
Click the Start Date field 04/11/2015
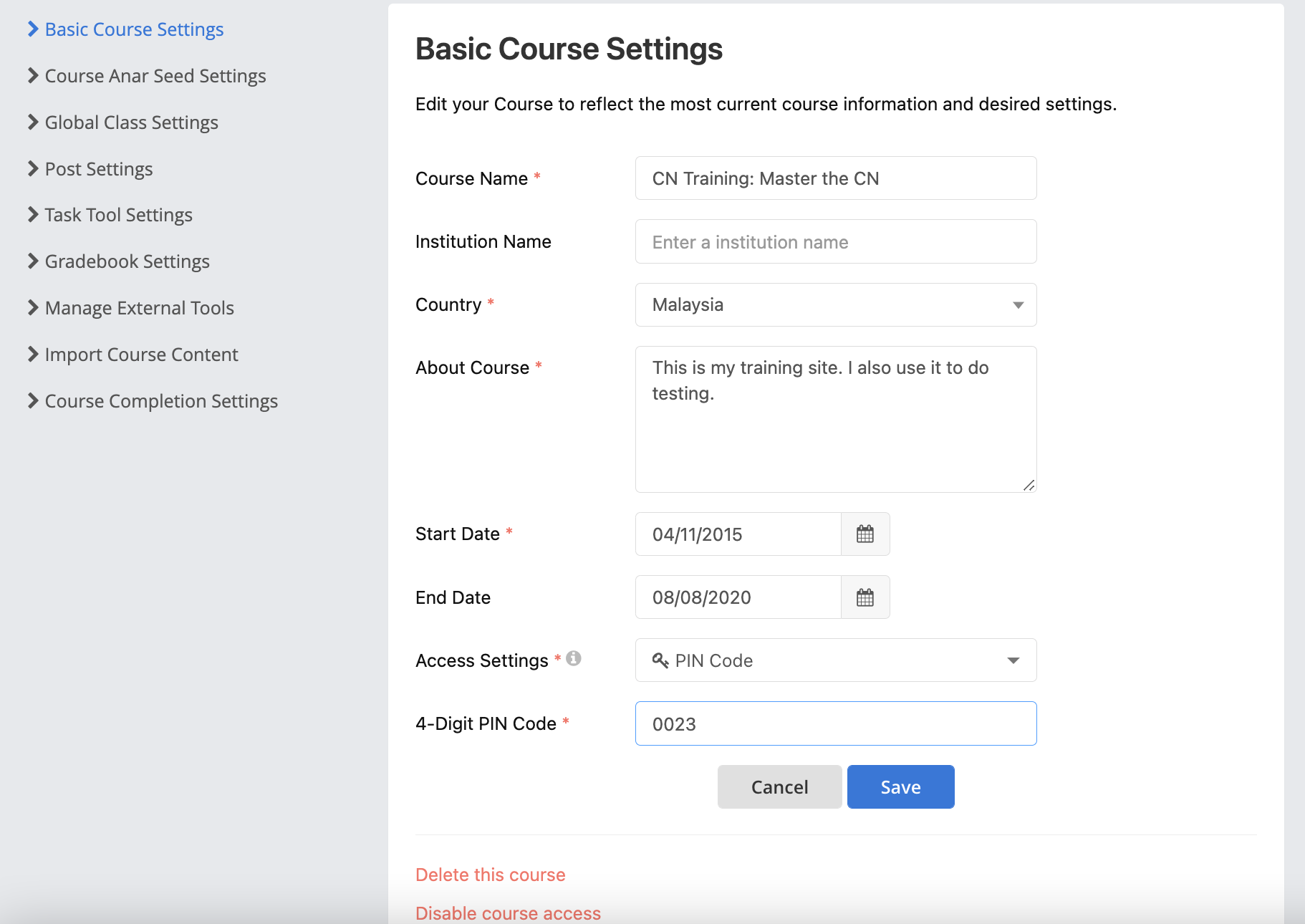click(738, 534)
